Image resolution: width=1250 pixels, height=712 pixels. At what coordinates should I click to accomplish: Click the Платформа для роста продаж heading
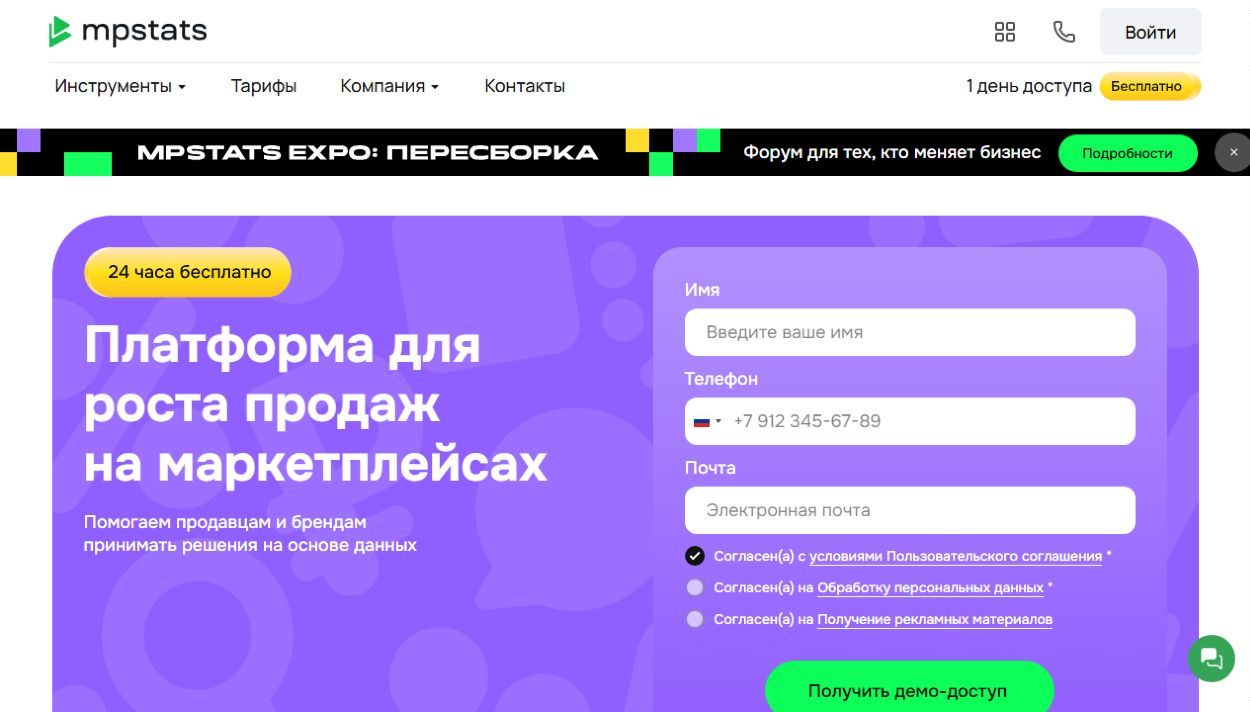316,404
